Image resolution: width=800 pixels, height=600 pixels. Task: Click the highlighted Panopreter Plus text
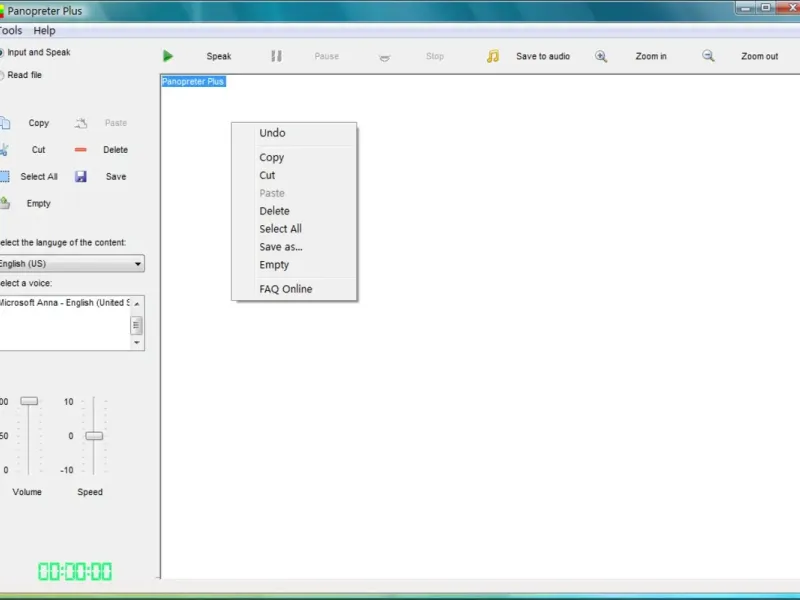click(x=193, y=82)
